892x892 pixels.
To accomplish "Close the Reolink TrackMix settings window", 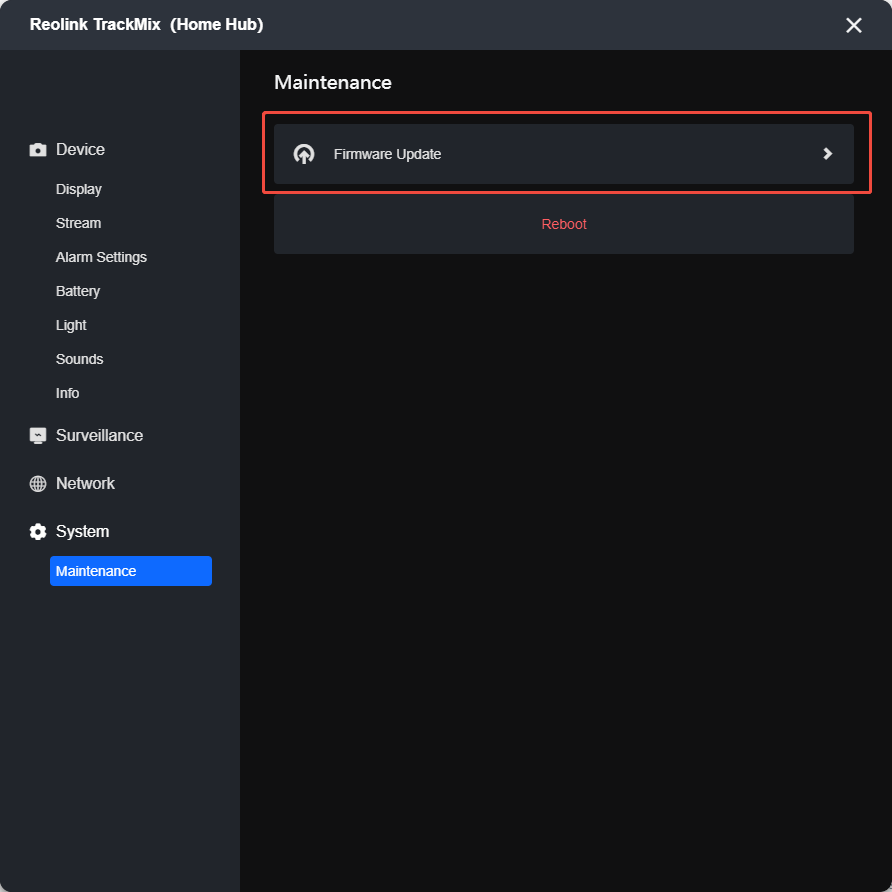I will point(853,25).
